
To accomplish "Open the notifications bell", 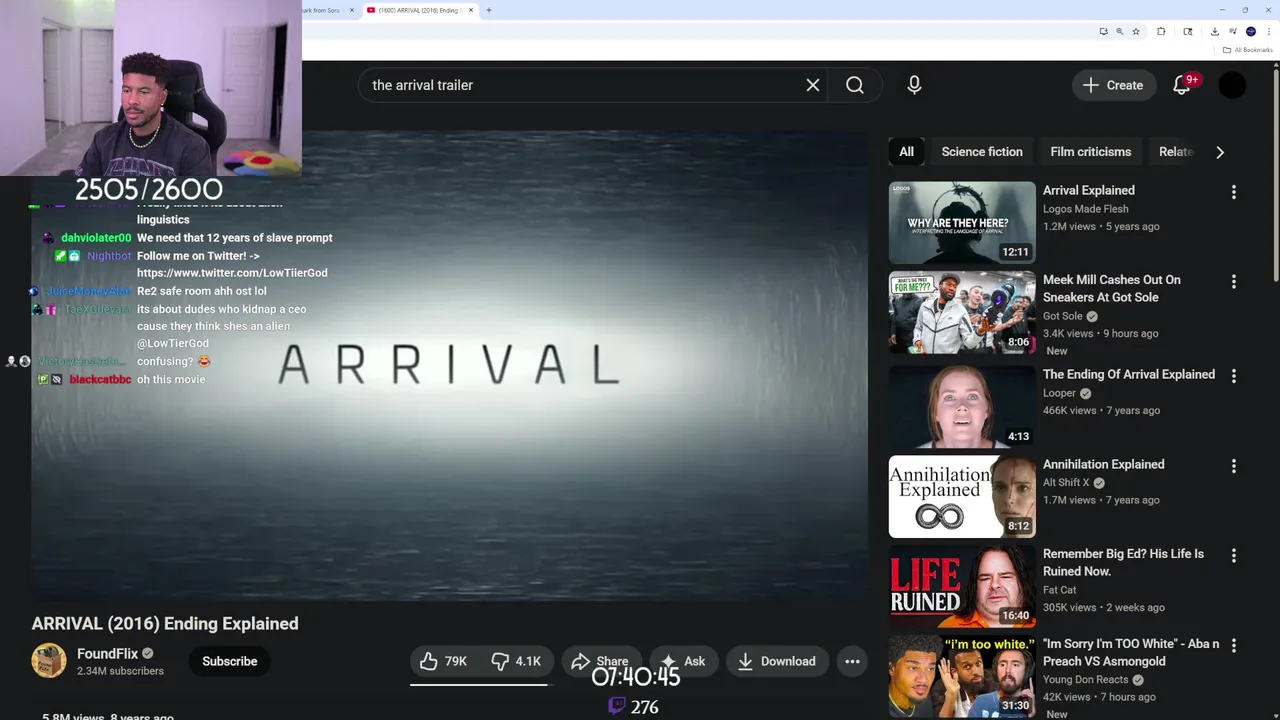I will pyautogui.click(x=1182, y=85).
